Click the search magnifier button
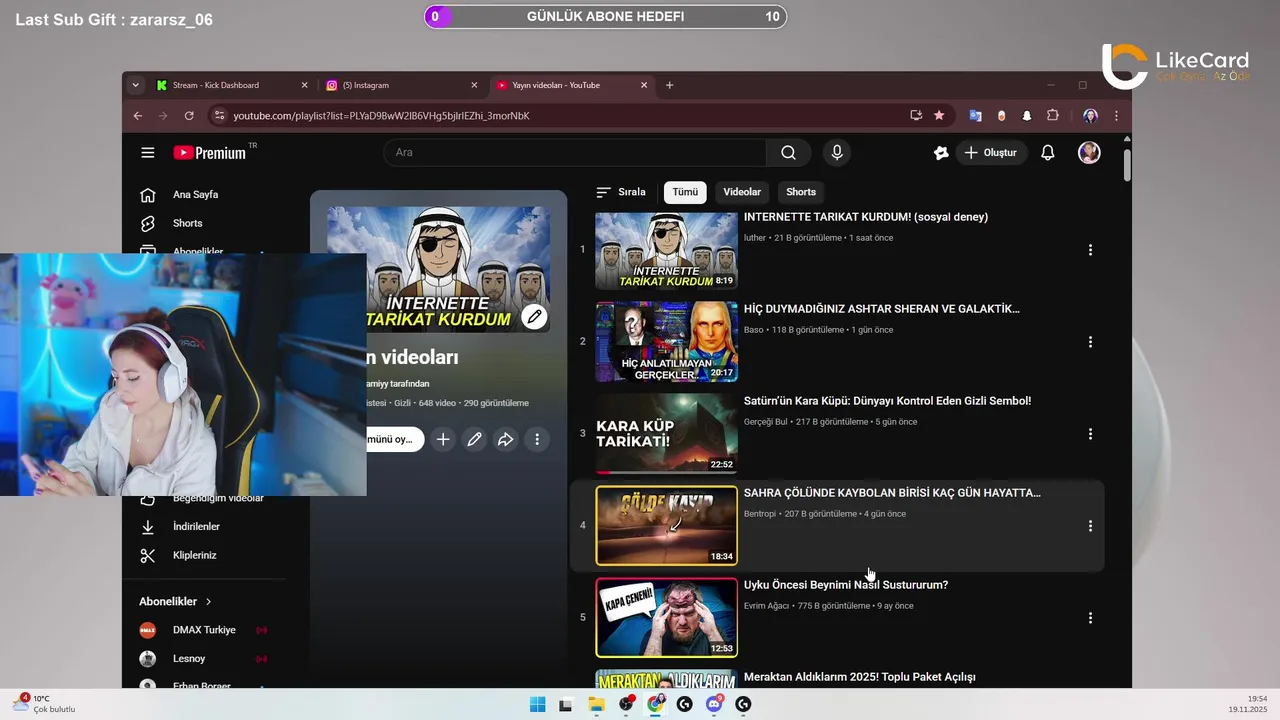 [788, 153]
